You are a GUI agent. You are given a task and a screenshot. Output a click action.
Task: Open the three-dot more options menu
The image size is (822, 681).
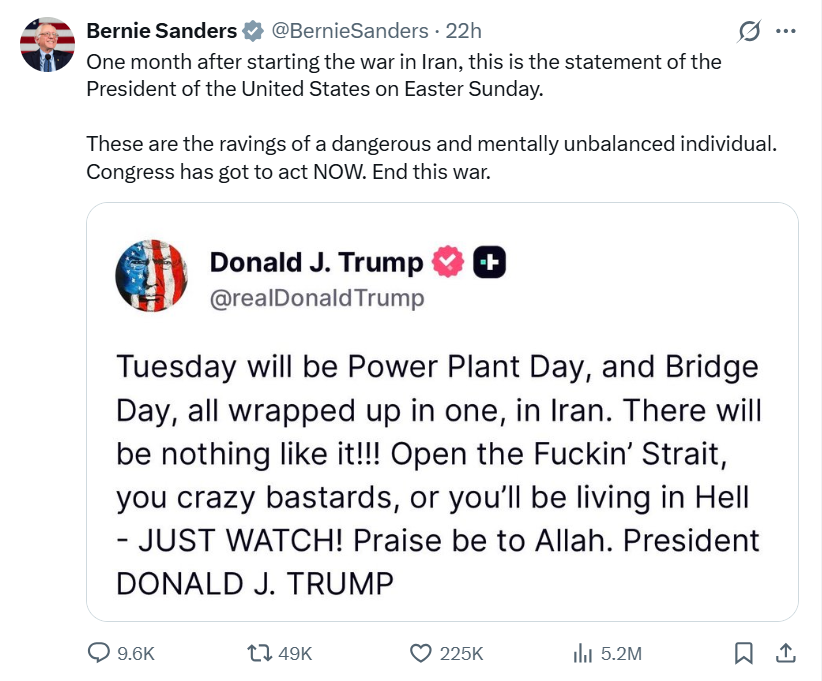click(x=785, y=31)
